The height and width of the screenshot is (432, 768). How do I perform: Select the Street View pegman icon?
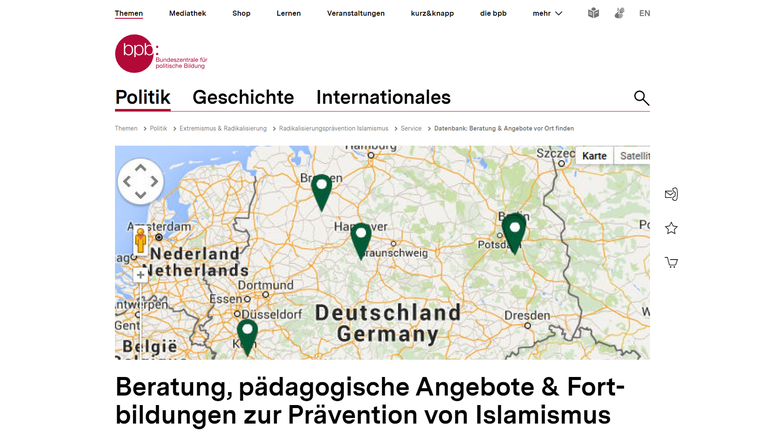[x=141, y=240]
